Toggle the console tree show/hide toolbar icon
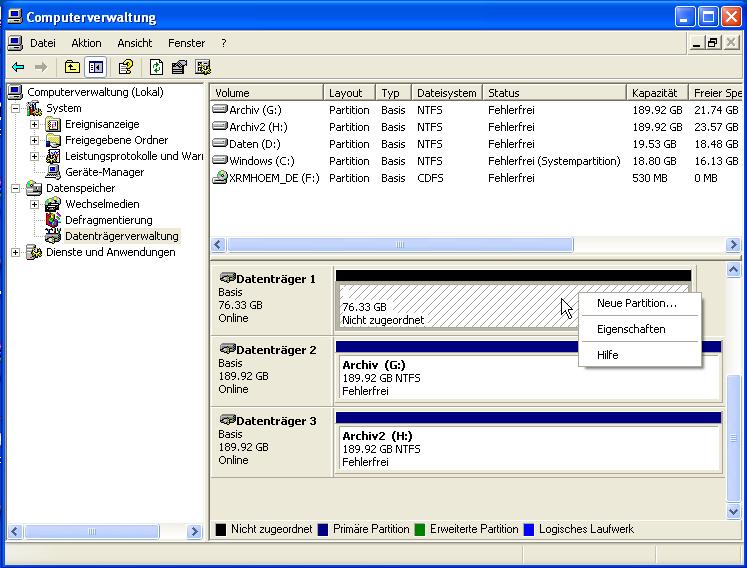Screen dimensions: 747x568 96,67
